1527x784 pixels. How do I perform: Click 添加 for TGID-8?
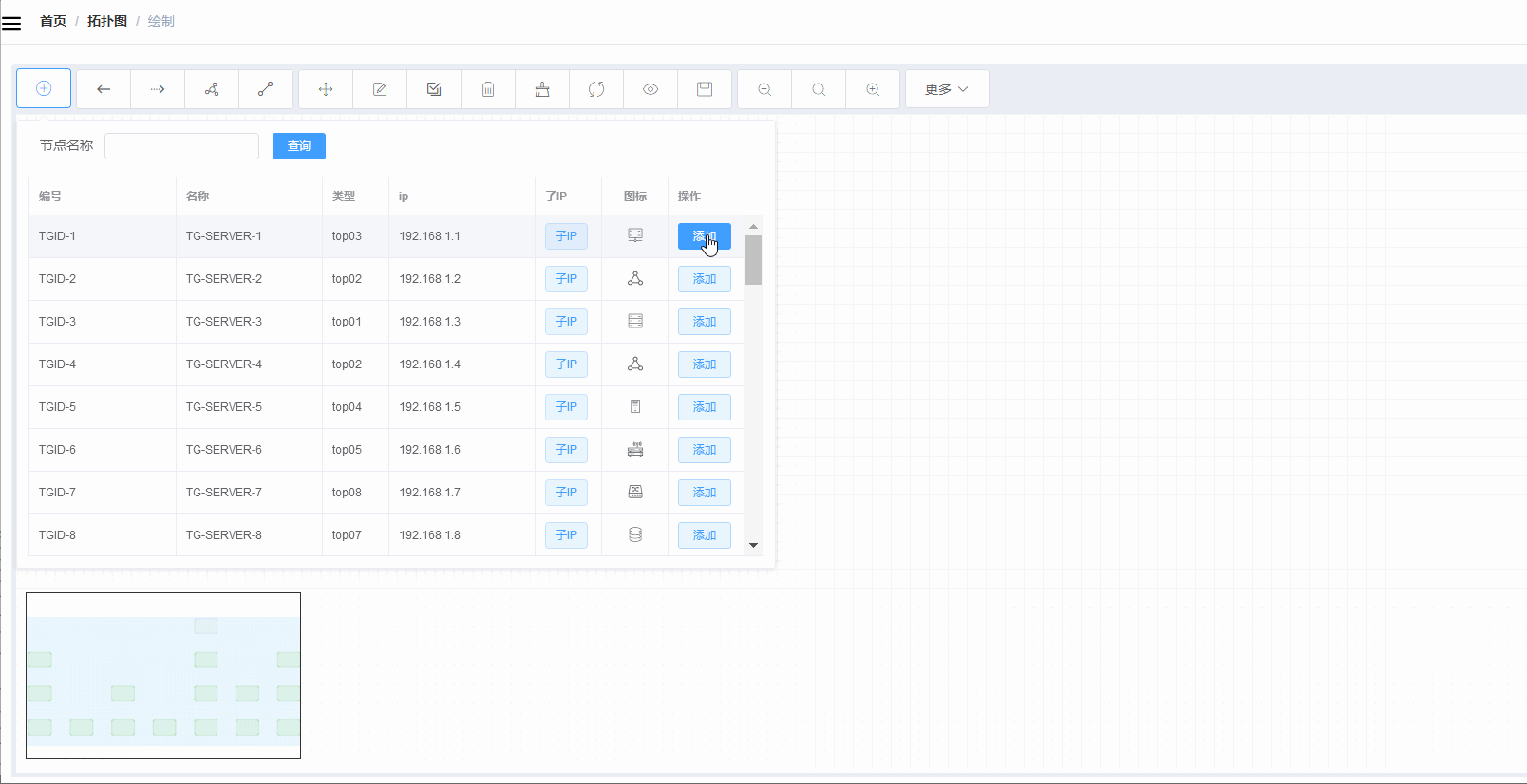[x=705, y=535]
